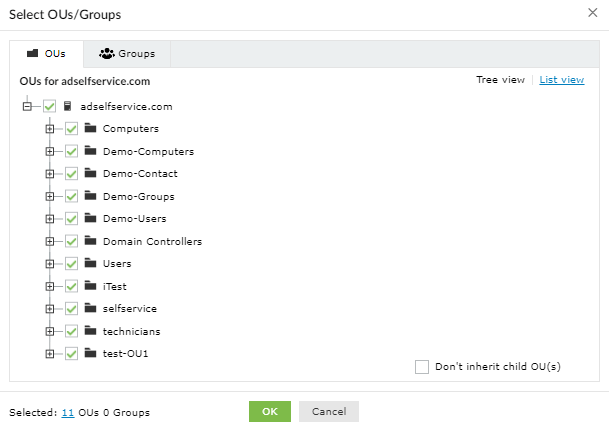Click the technicians folder icon
The width and height of the screenshot is (609, 431).
(x=90, y=331)
